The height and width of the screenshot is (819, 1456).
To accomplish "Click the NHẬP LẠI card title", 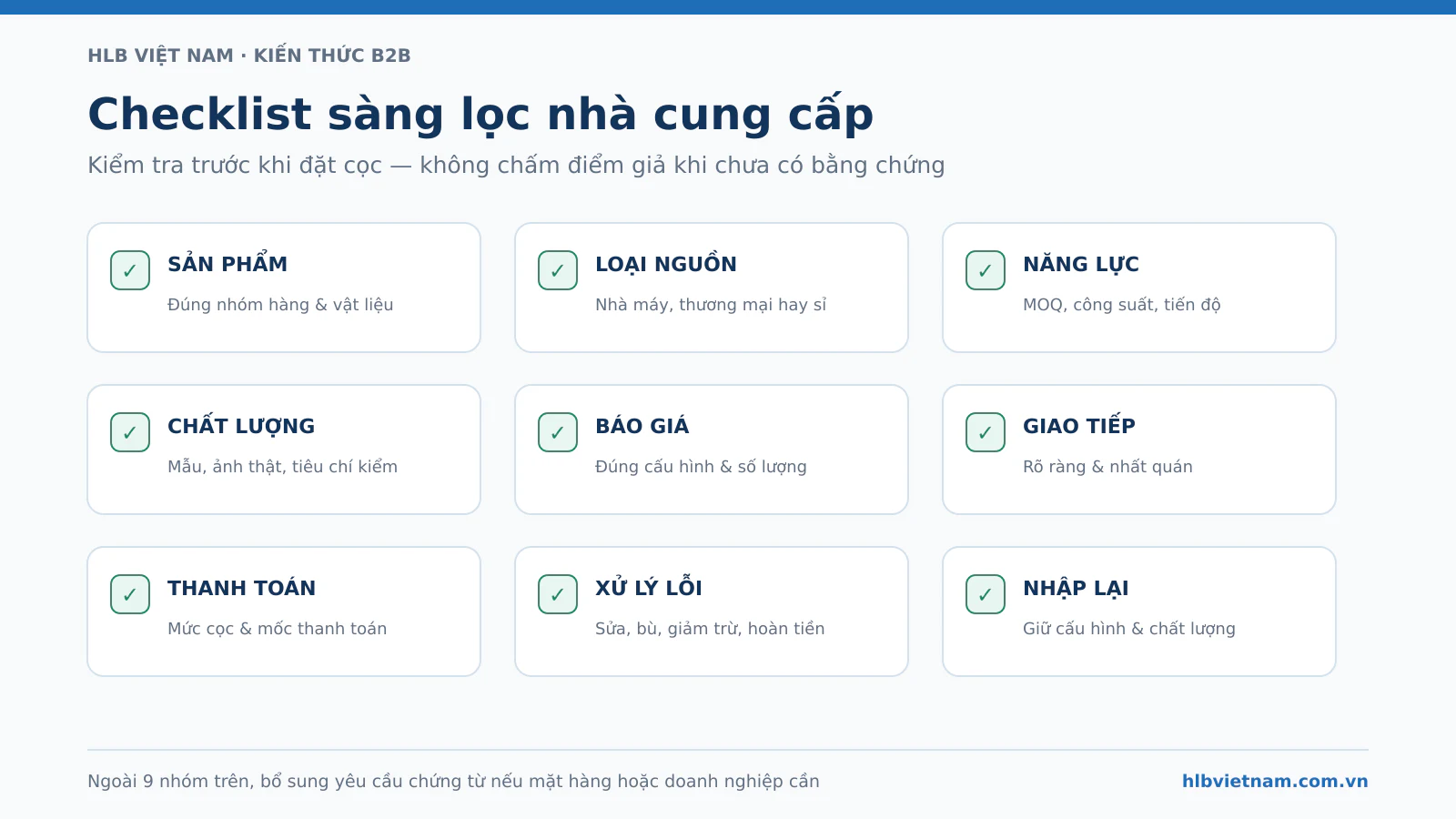I will (1076, 588).
